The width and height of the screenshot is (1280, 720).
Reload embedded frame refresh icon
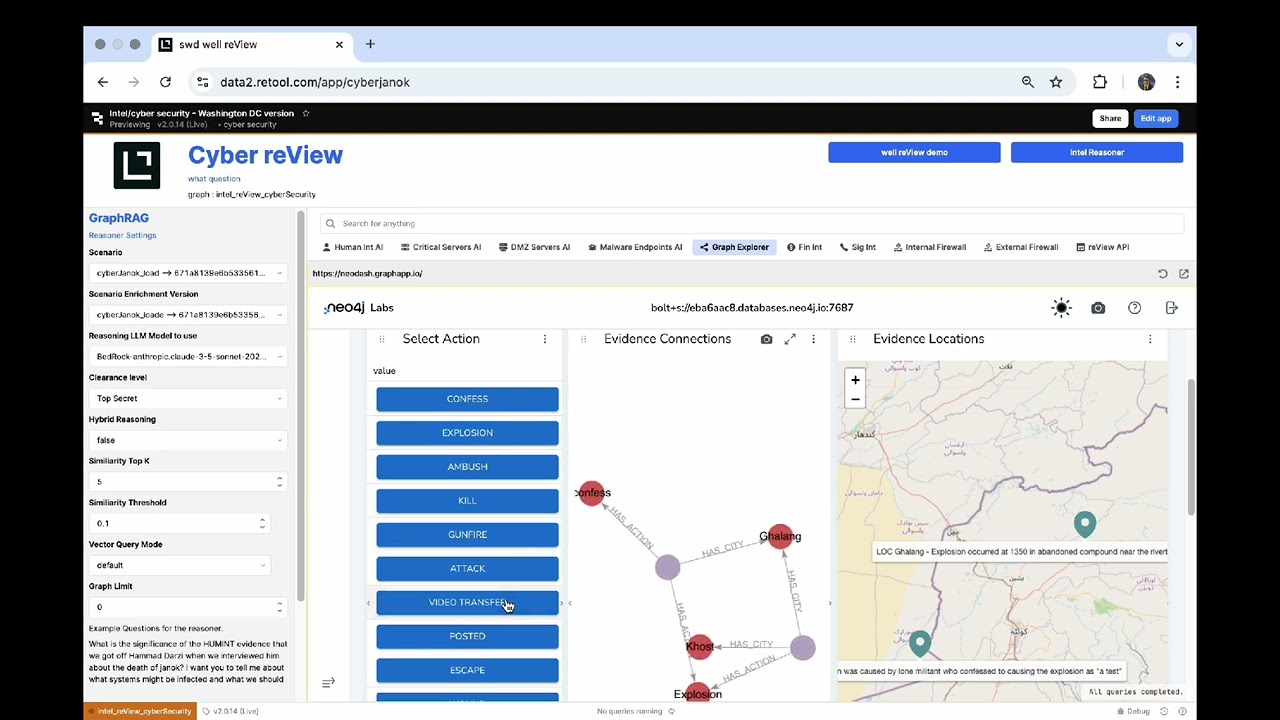coord(1163,273)
